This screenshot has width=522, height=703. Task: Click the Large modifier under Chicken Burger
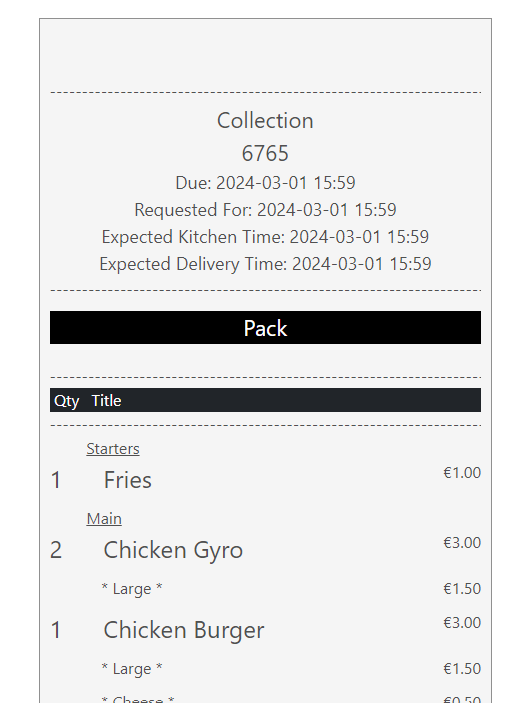pyautogui.click(x=132, y=668)
